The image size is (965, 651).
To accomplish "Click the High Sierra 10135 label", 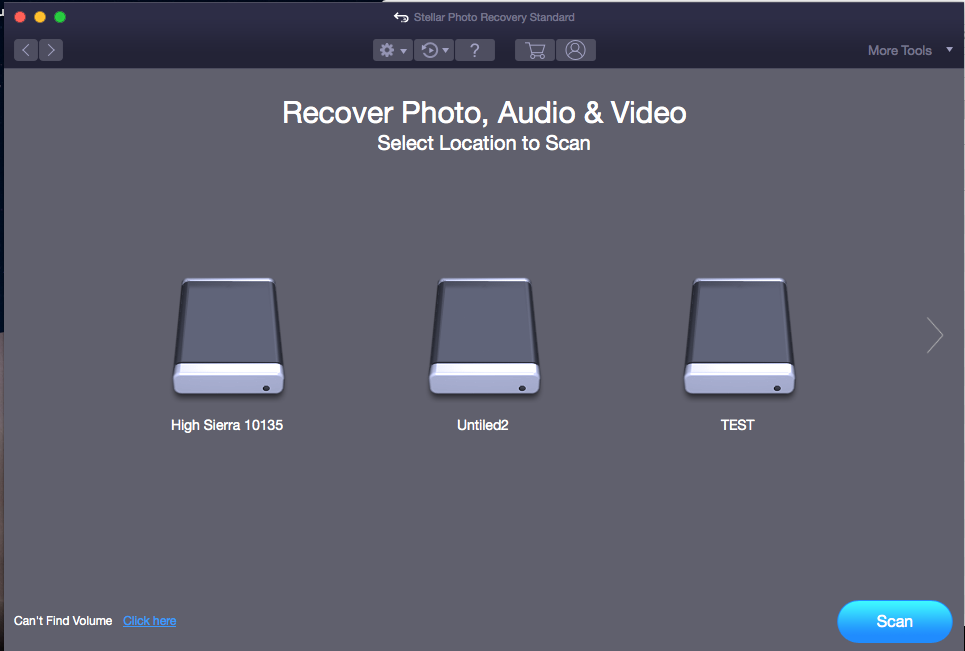I will pos(227,425).
